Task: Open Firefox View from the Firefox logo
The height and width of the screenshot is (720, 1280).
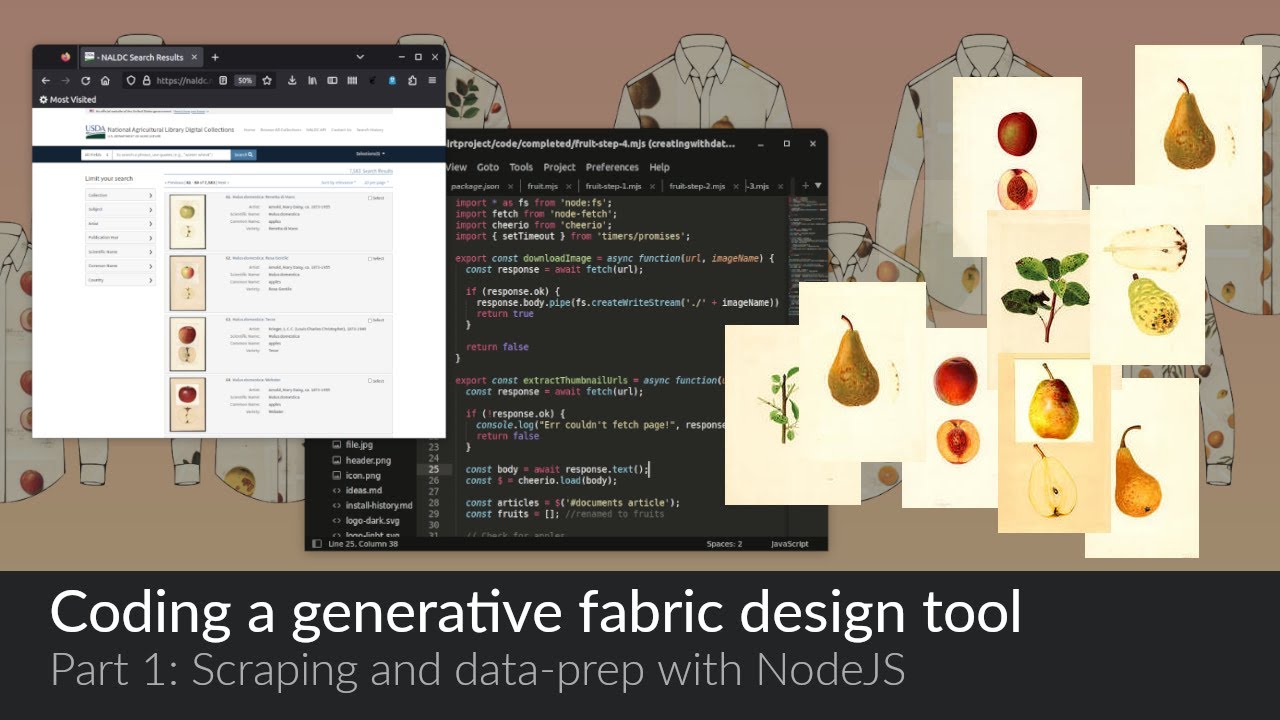Action: (x=66, y=57)
